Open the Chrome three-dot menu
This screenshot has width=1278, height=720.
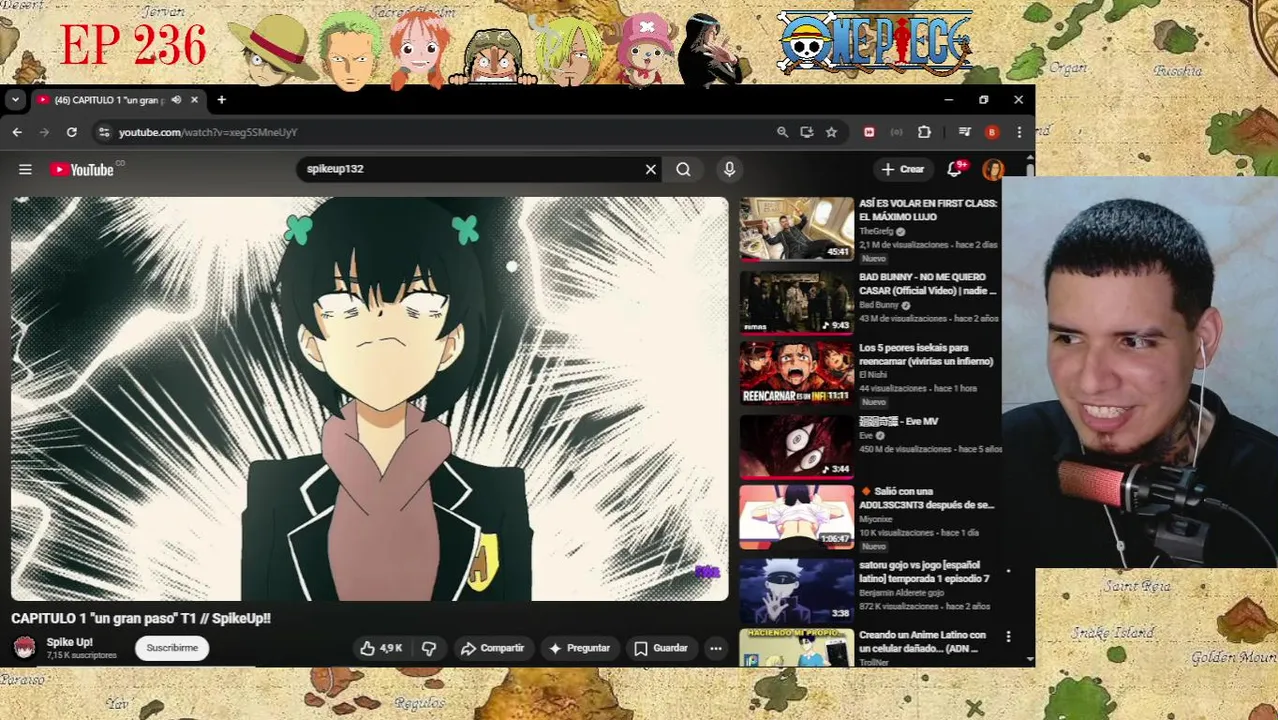coord(1019,132)
